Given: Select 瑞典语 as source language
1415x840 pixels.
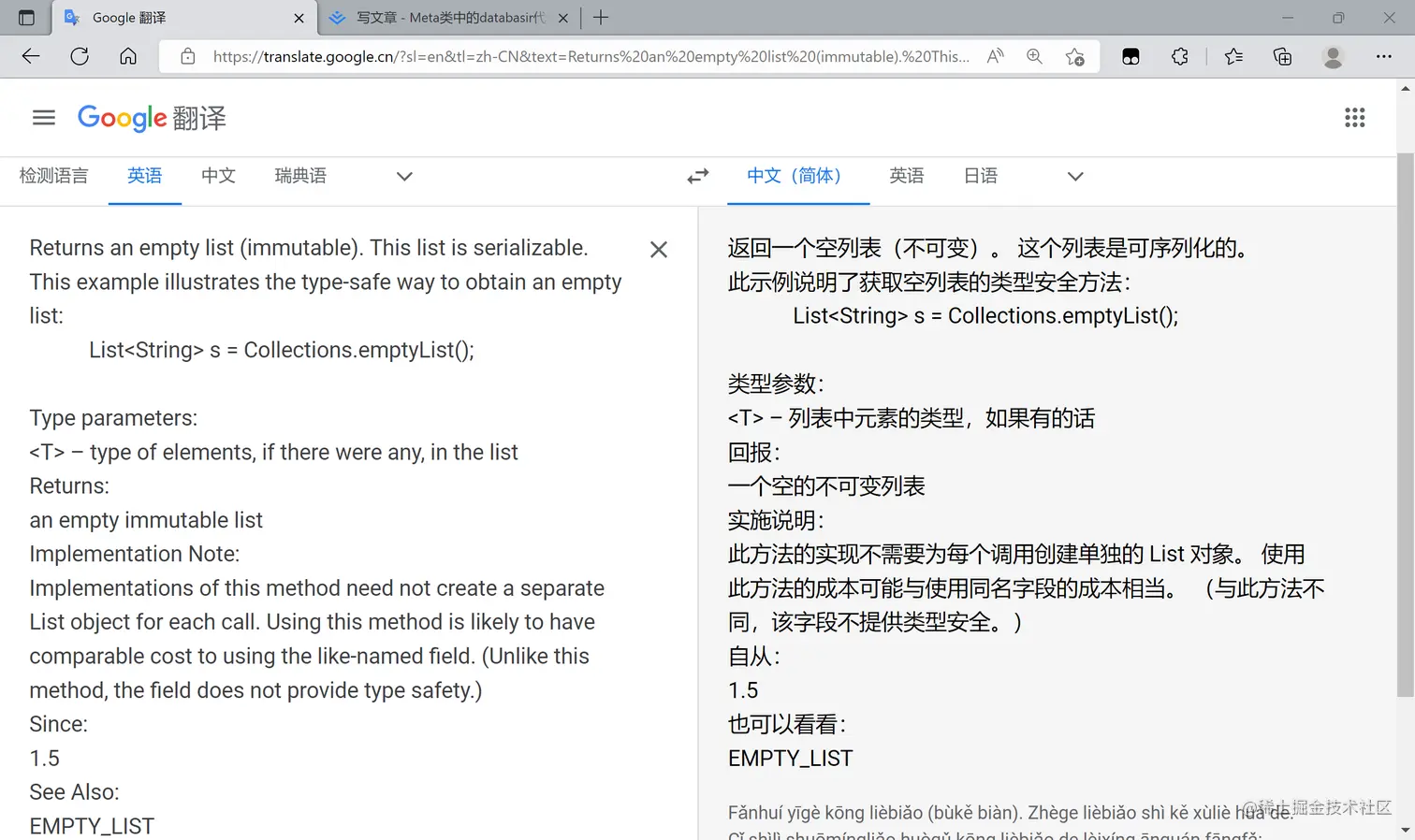Looking at the screenshot, I should pos(300,176).
